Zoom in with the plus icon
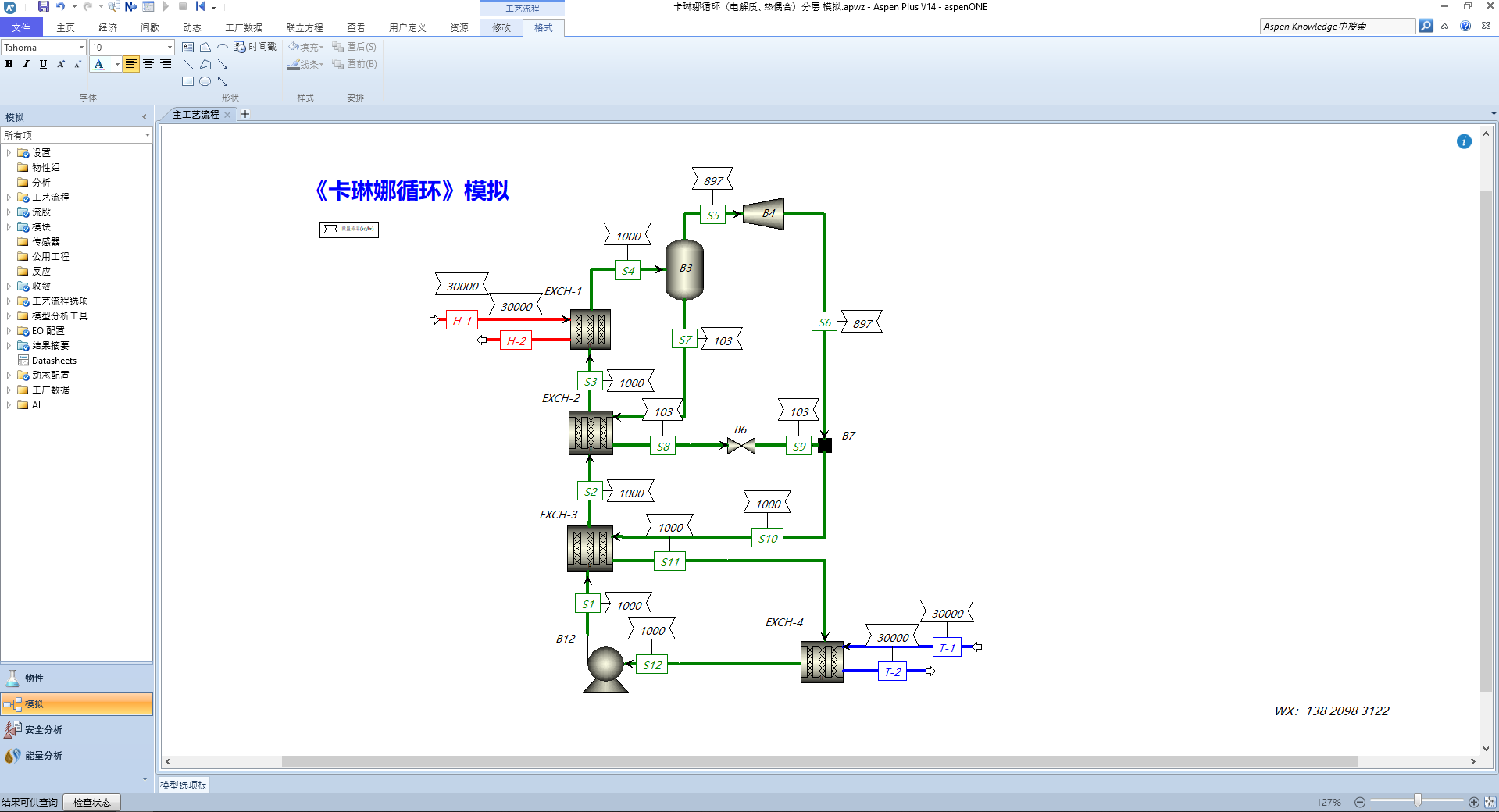 click(x=1474, y=802)
